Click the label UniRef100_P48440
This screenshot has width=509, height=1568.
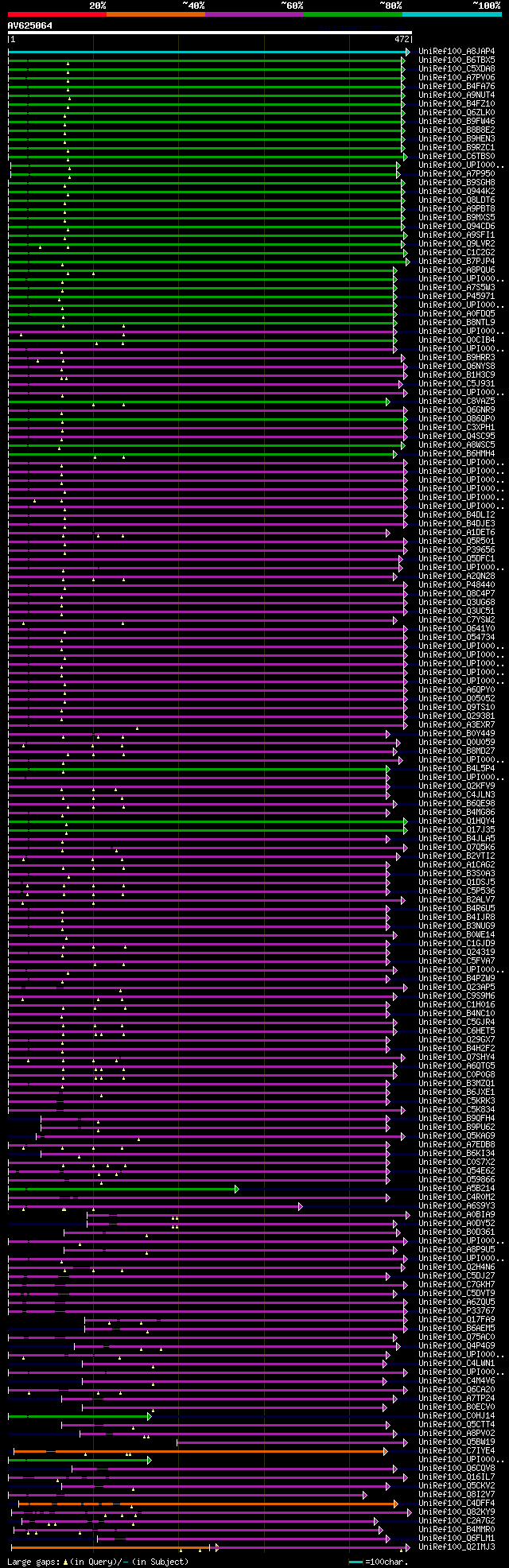(x=457, y=585)
